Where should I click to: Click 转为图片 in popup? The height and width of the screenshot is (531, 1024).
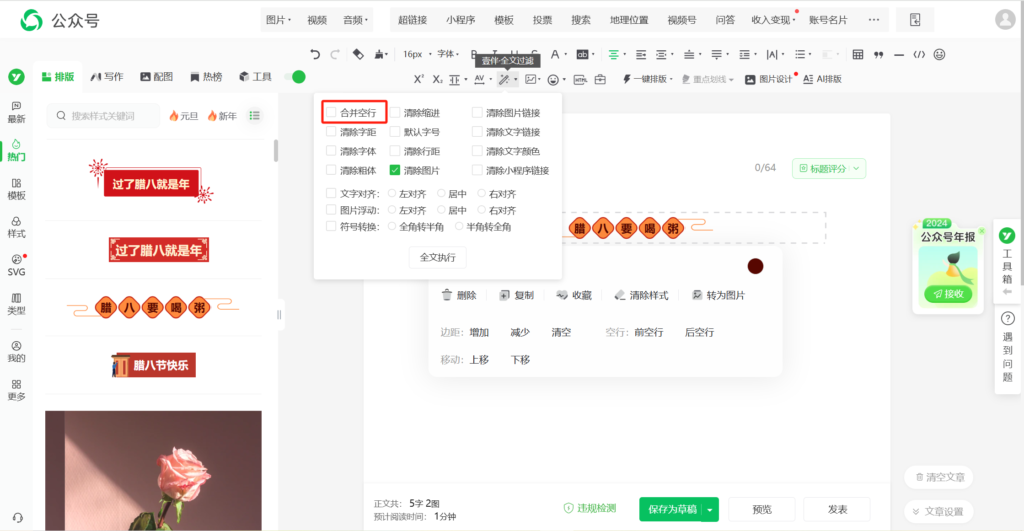pyautogui.click(x=718, y=295)
